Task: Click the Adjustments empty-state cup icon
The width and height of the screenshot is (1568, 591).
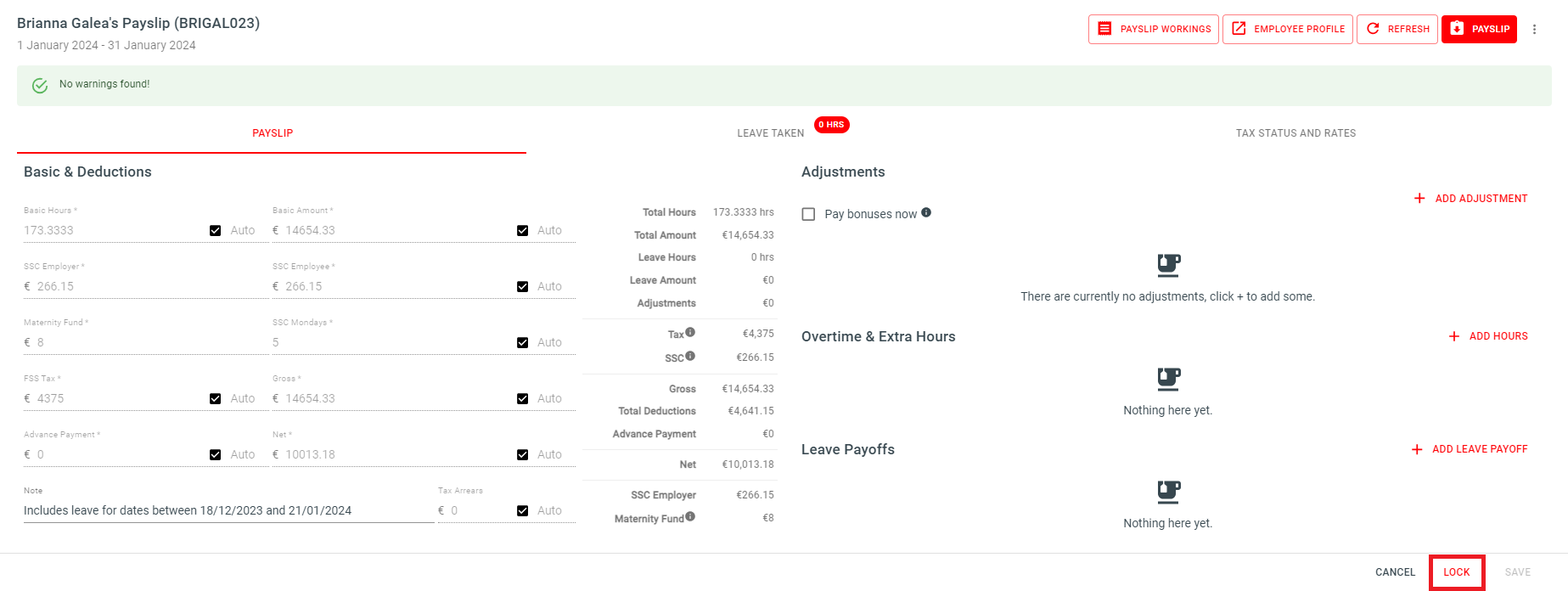Action: click(x=1168, y=266)
